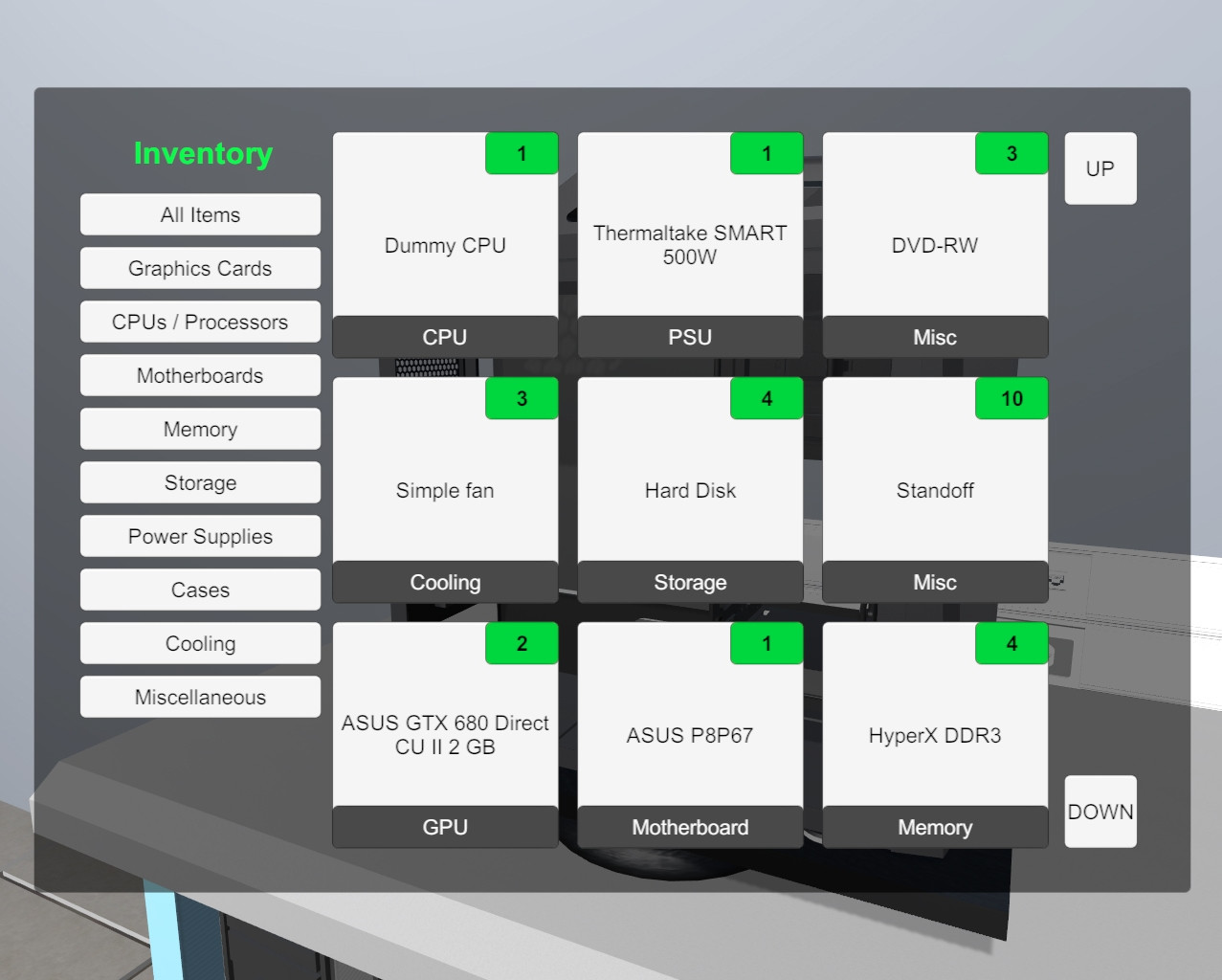
Task: Filter inventory by Graphics Cards
Action: [200, 269]
